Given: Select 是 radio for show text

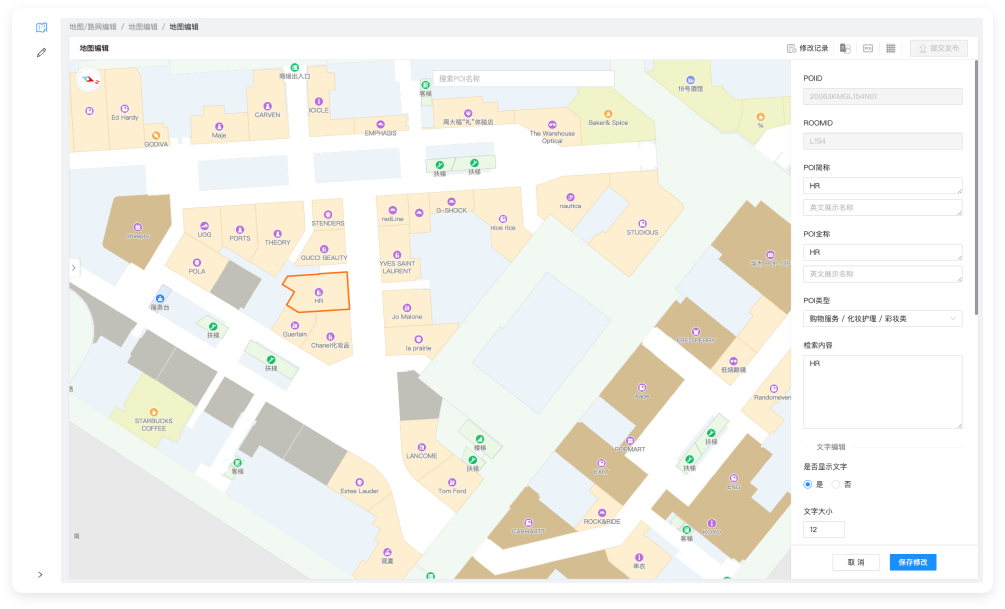Looking at the screenshot, I should 809,484.
